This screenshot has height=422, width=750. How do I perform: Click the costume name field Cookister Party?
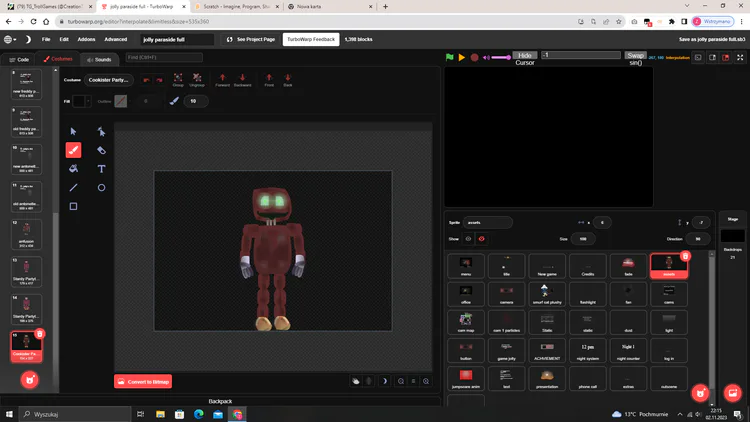109,80
